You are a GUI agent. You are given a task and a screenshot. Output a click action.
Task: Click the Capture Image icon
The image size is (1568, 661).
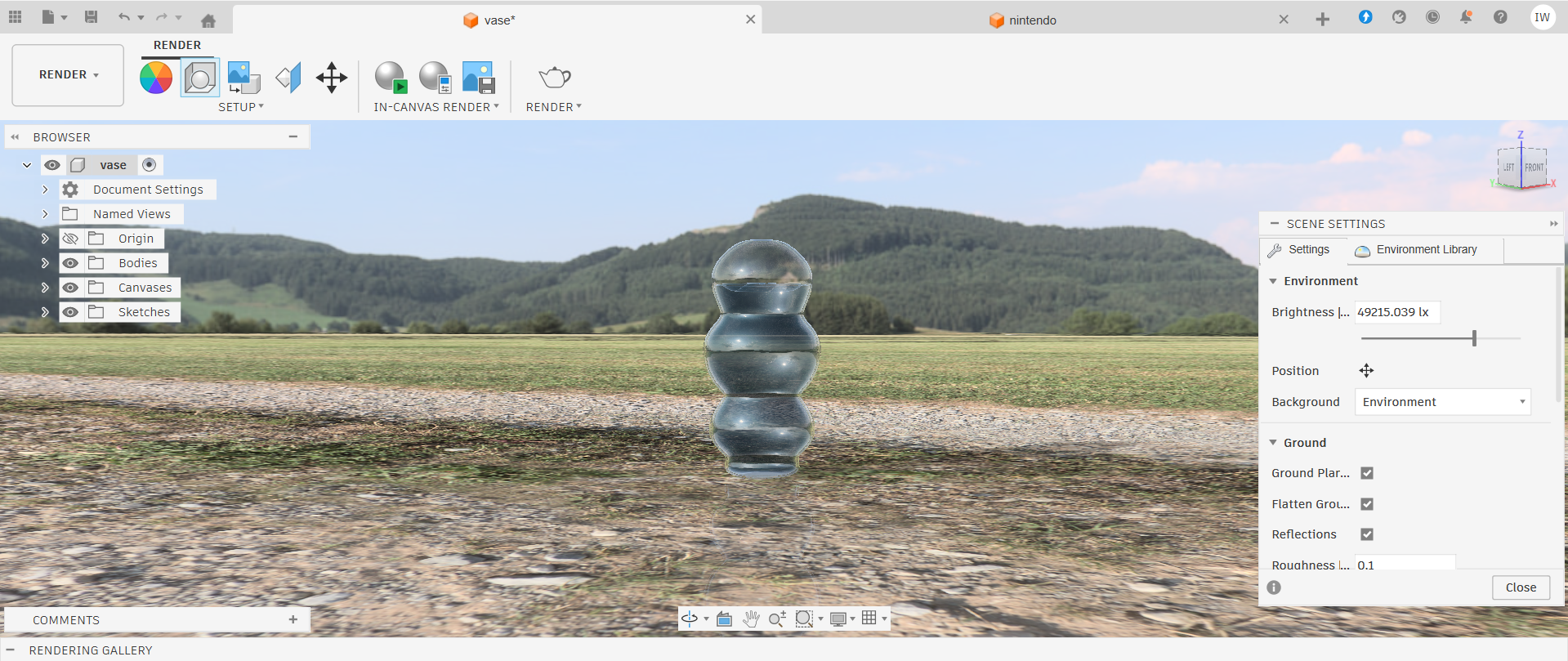tap(479, 78)
